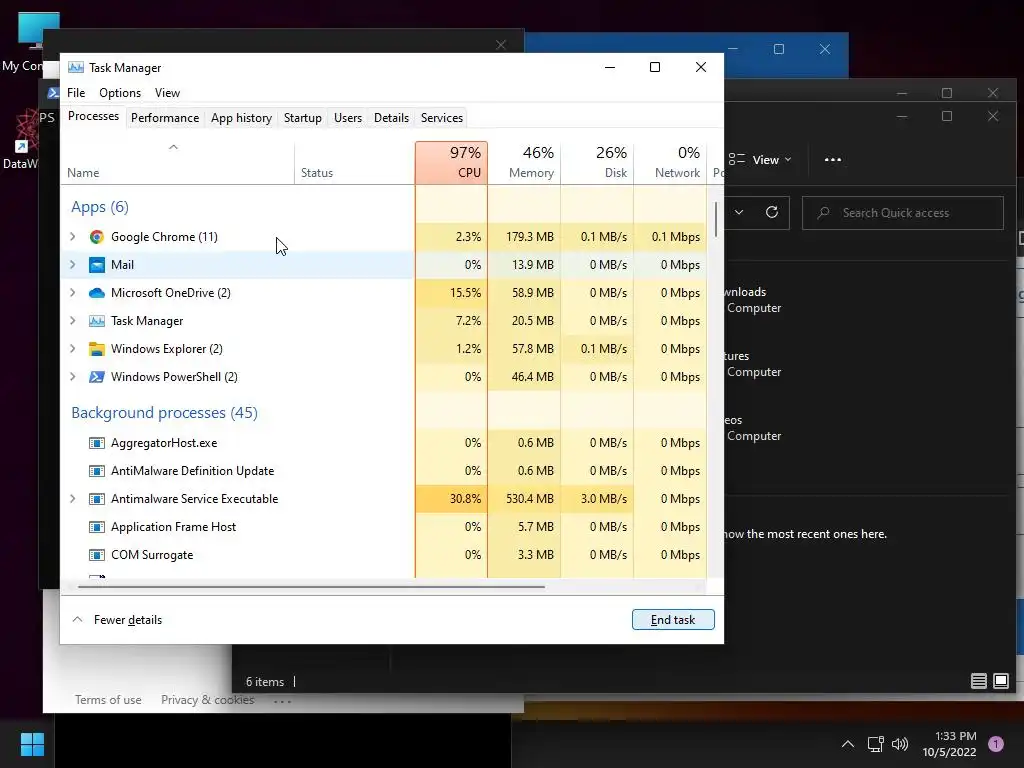Click the AggregatorHost.exe process icon
Viewport: 1024px width, 768px height.
point(97,443)
